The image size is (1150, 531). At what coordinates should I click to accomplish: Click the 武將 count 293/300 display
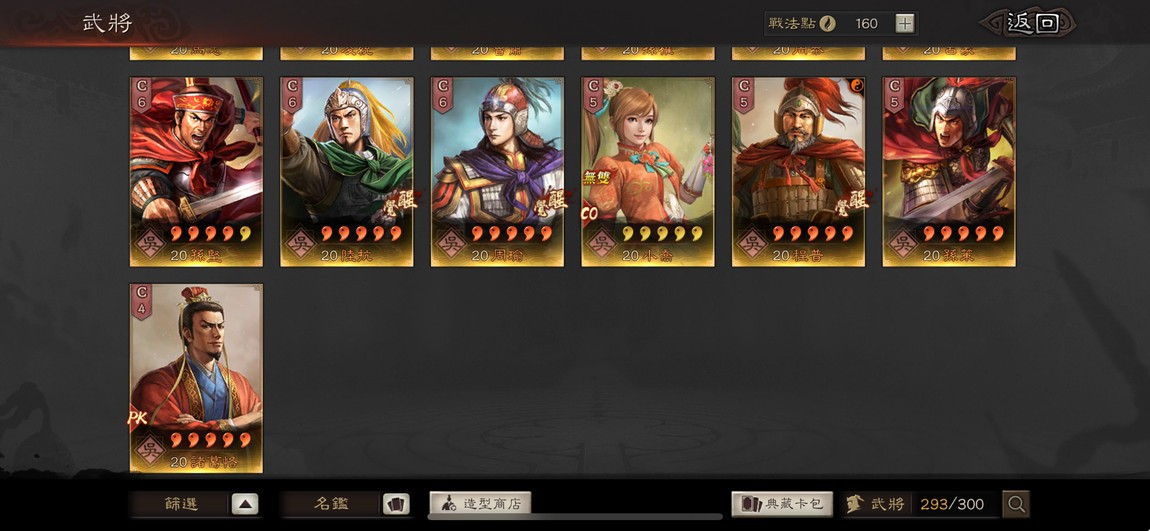pos(915,504)
